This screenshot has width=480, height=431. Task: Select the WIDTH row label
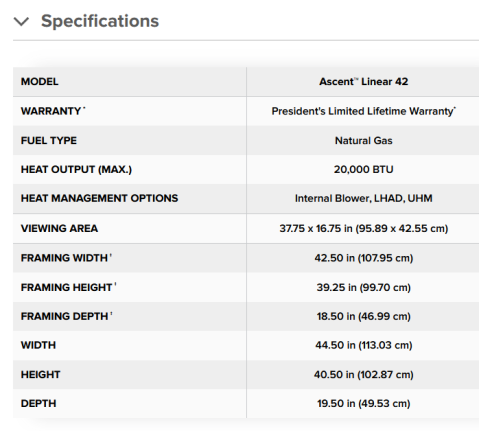[38, 345]
